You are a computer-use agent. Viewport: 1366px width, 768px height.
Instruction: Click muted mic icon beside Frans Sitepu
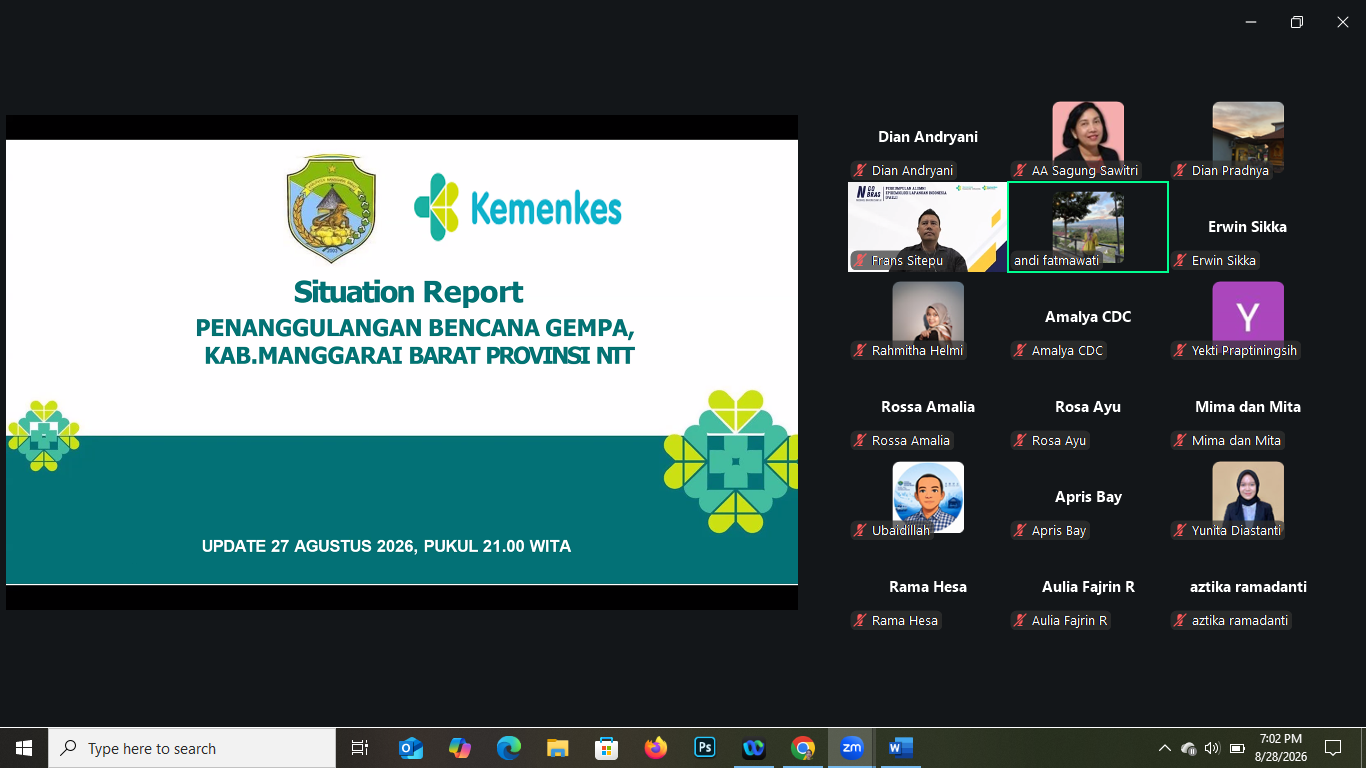[860, 261]
